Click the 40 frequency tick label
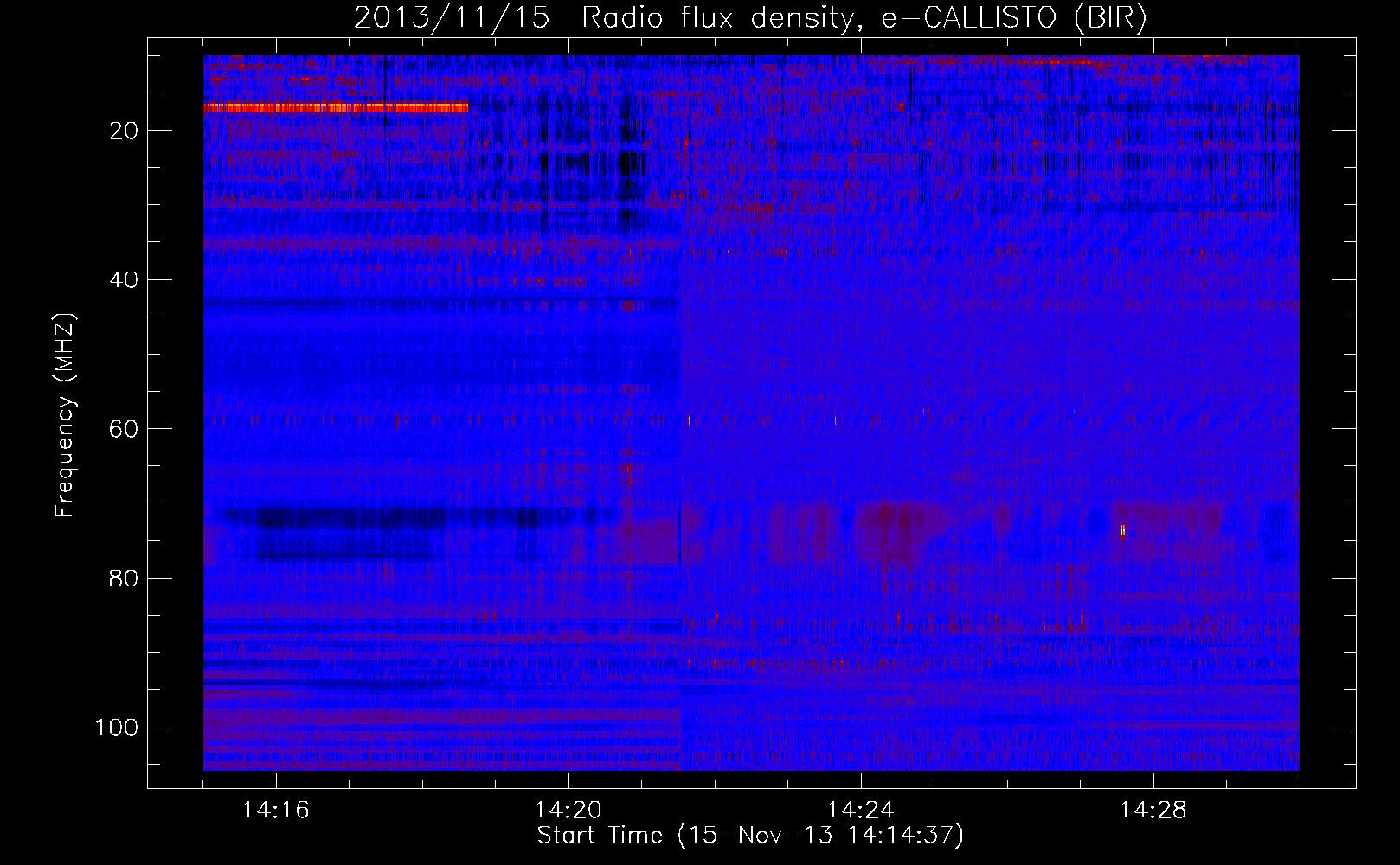1400x865 pixels. click(125, 280)
